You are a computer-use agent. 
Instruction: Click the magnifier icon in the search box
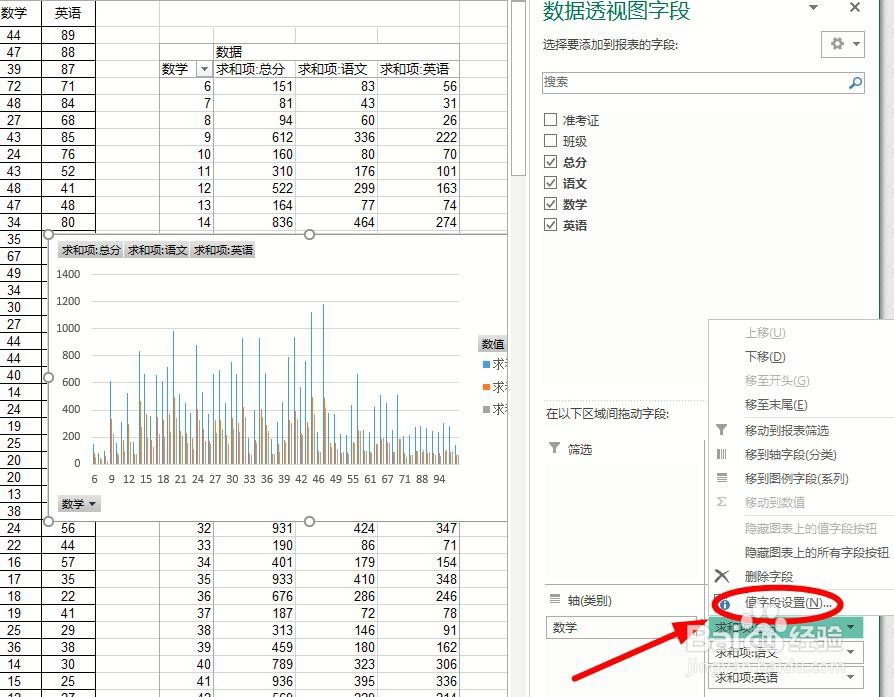pyautogui.click(x=857, y=82)
